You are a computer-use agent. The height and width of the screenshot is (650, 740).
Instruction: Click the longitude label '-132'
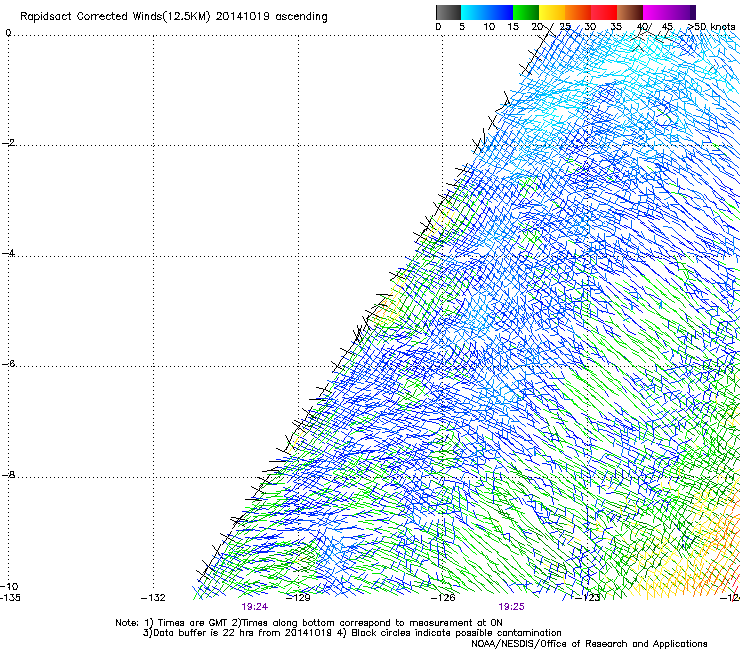pos(153,598)
